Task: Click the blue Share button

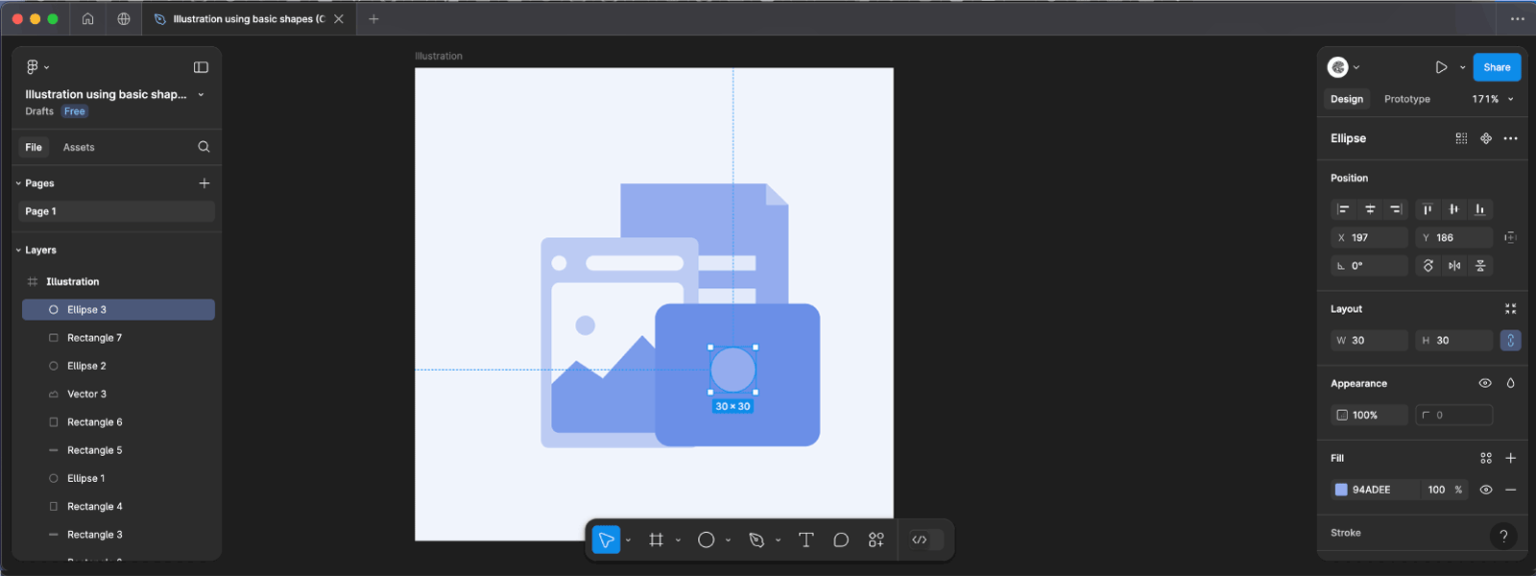Action: coord(1497,67)
